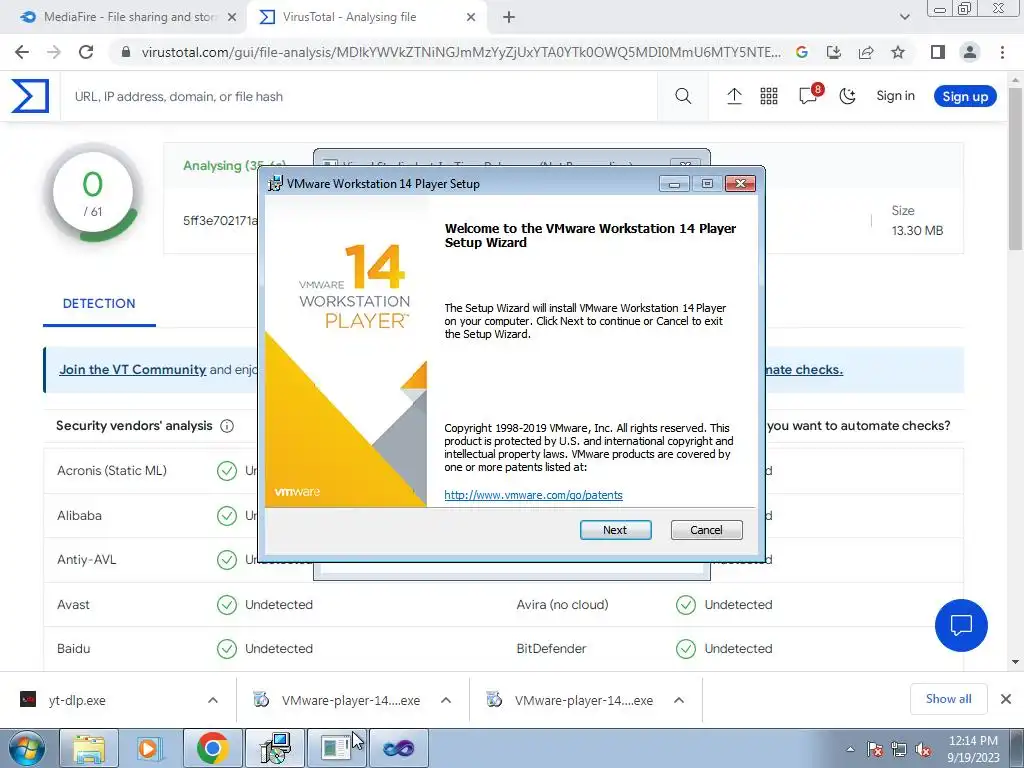Click the browser forward arrow

tap(54, 52)
